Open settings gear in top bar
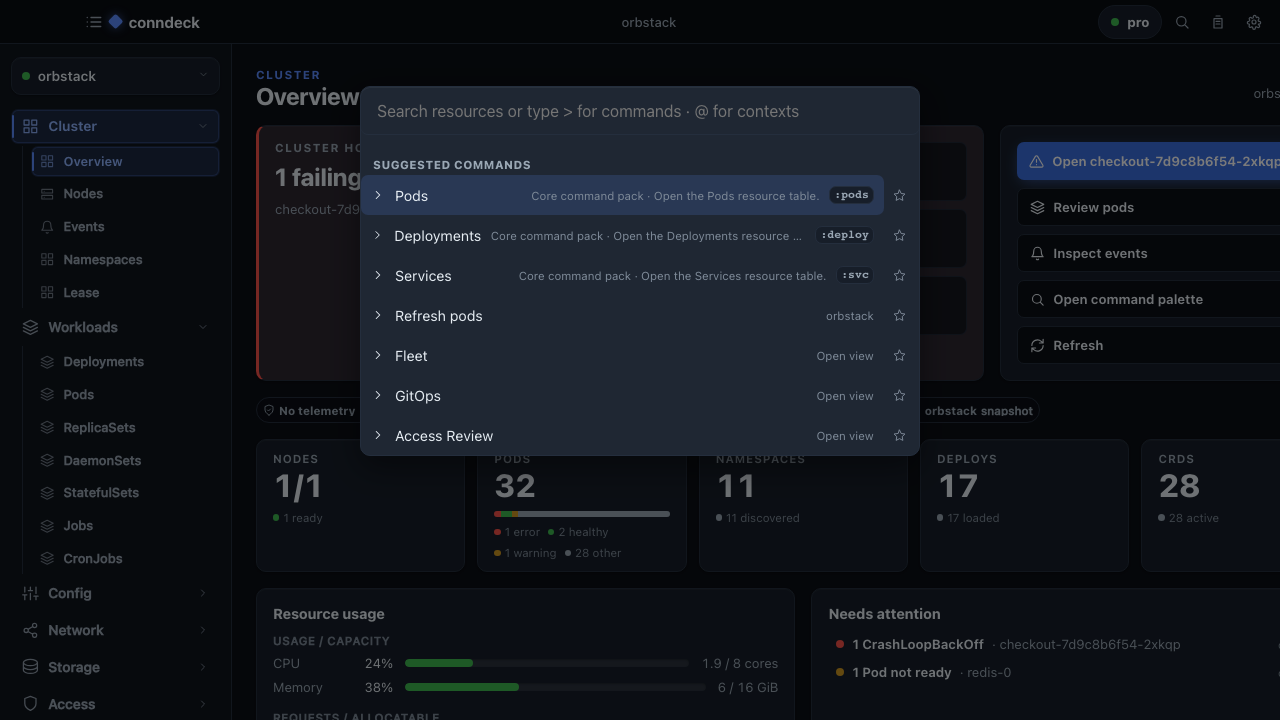1280x720 pixels. (x=1254, y=22)
